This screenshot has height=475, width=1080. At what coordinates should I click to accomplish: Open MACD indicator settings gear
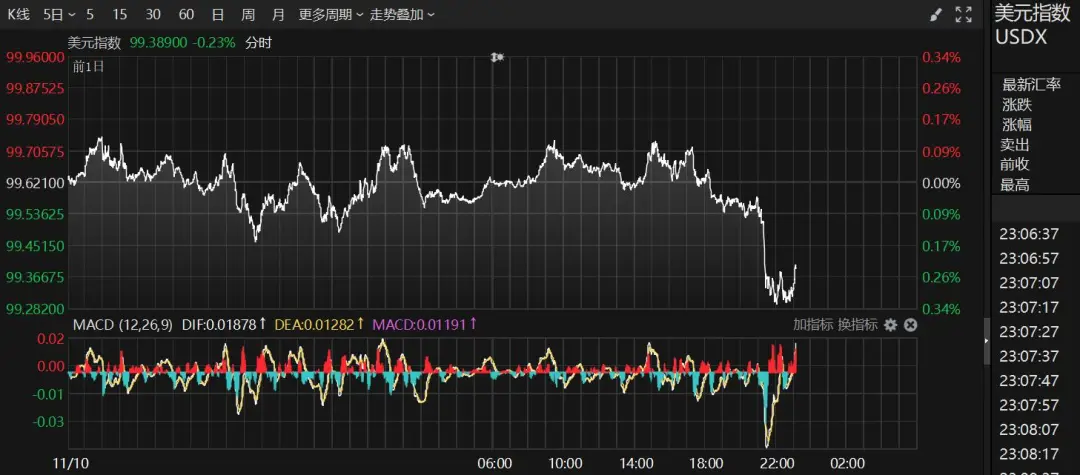click(890, 325)
